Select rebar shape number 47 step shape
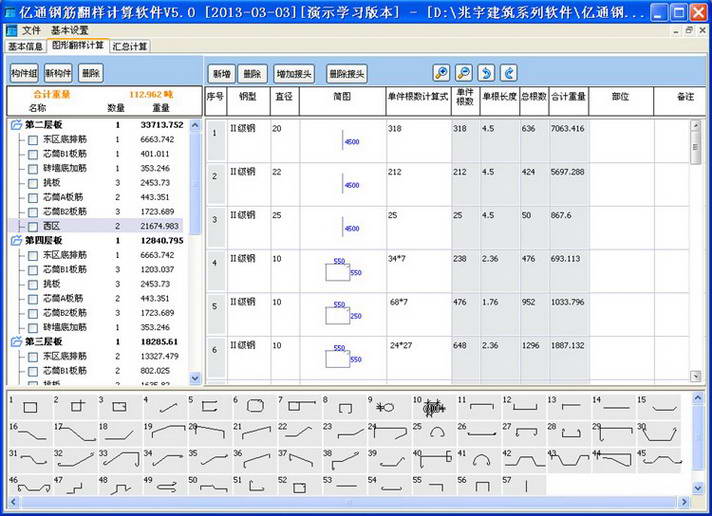 75,486
